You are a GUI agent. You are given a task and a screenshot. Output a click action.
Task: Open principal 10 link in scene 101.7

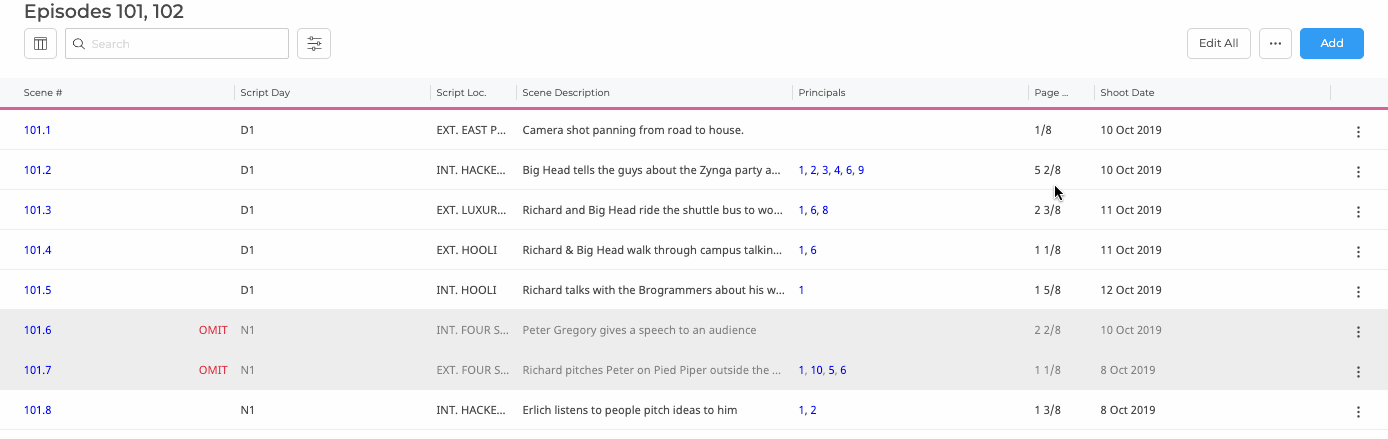click(816, 371)
